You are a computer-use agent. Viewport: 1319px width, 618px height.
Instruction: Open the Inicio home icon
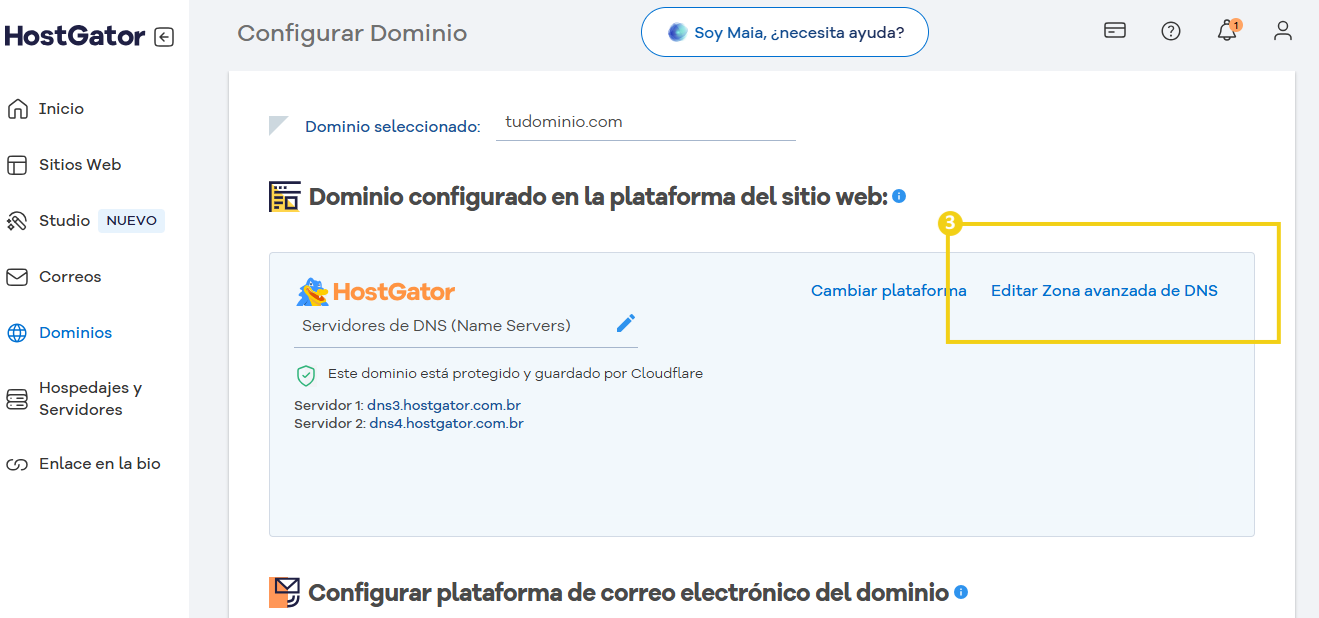[x=17, y=109]
